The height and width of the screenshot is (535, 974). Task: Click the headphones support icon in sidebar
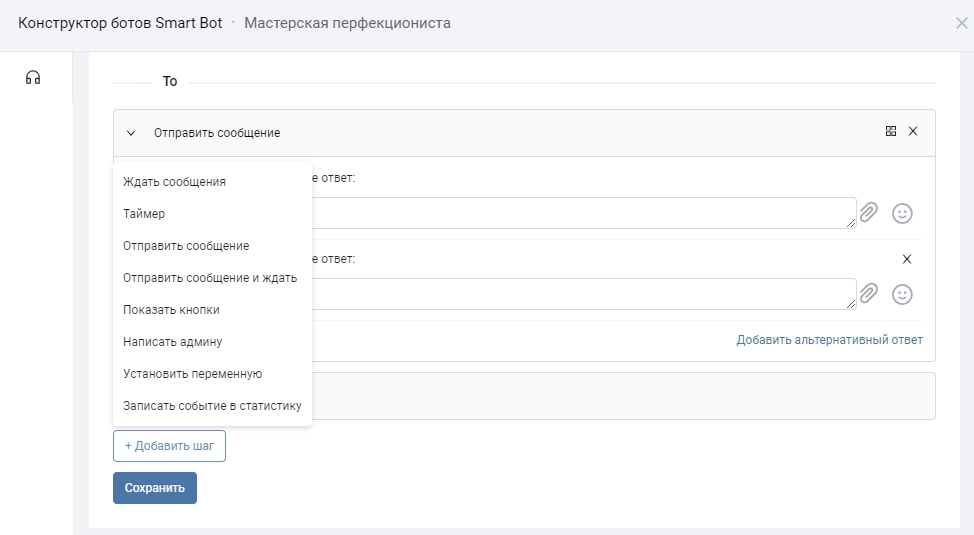click(x=33, y=78)
